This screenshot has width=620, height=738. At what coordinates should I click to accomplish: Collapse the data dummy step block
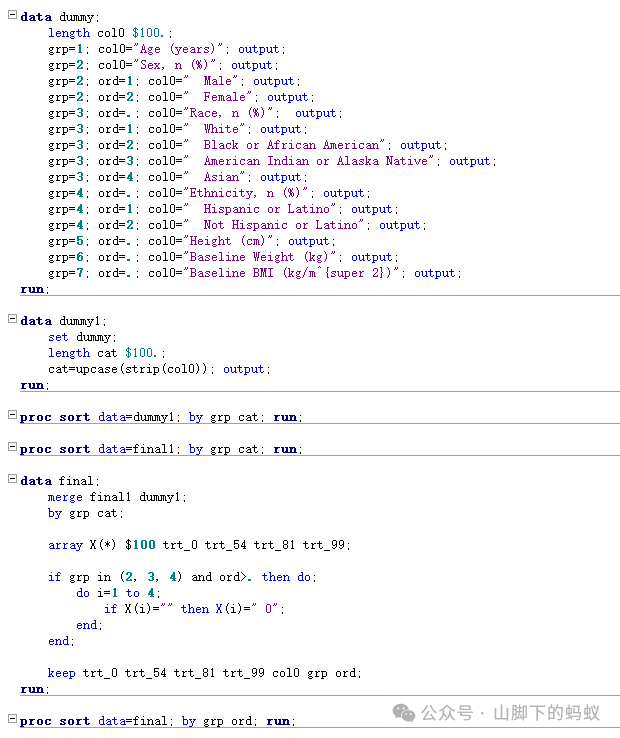pyautogui.click(x=13, y=15)
